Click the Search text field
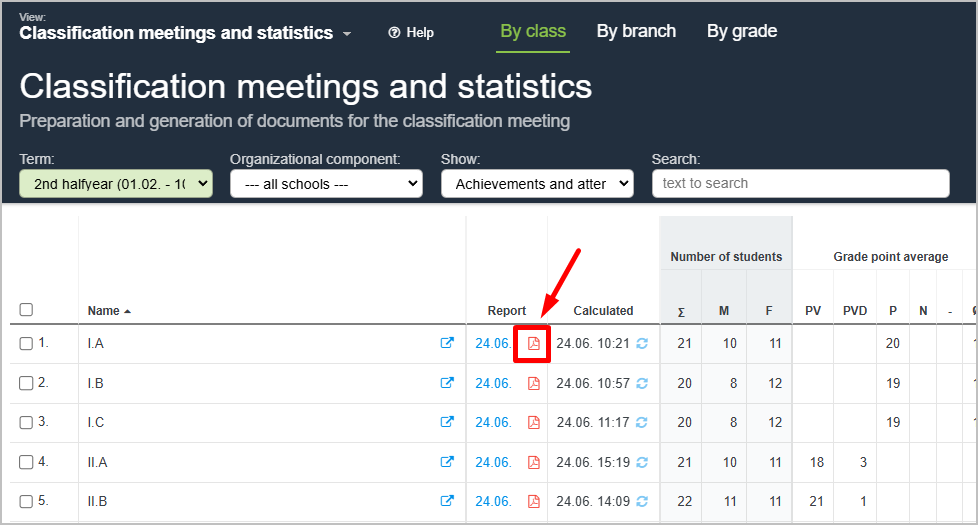The image size is (978, 525). (800, 184)
